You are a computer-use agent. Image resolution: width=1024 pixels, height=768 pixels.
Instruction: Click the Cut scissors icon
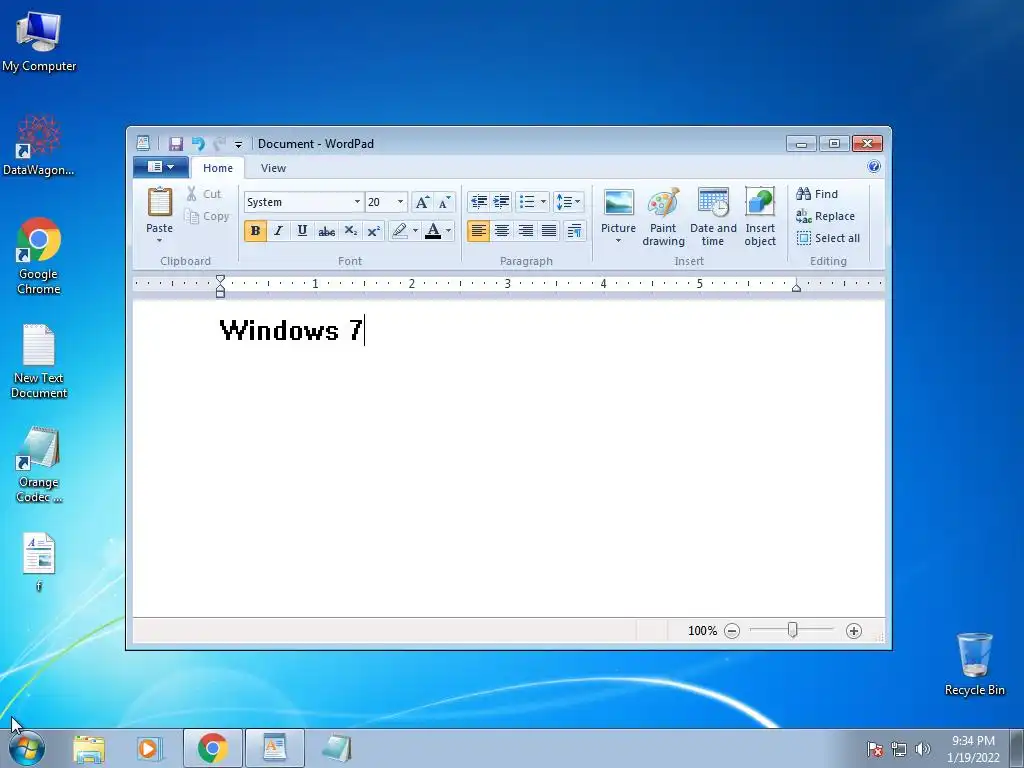191,194
